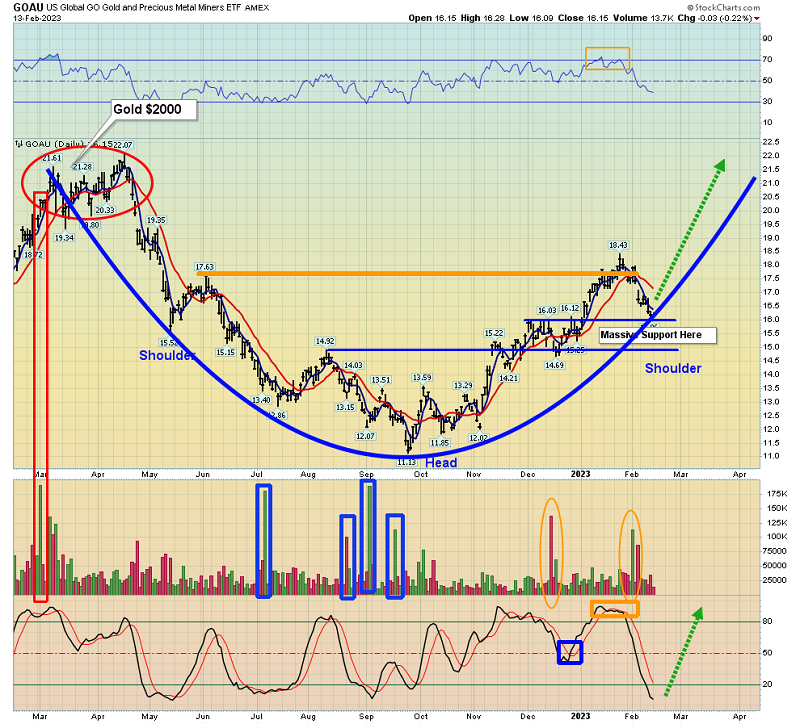Screen dimensions: 800x724
Task: Click the 21.28 price label
Action: click(82, 167)
